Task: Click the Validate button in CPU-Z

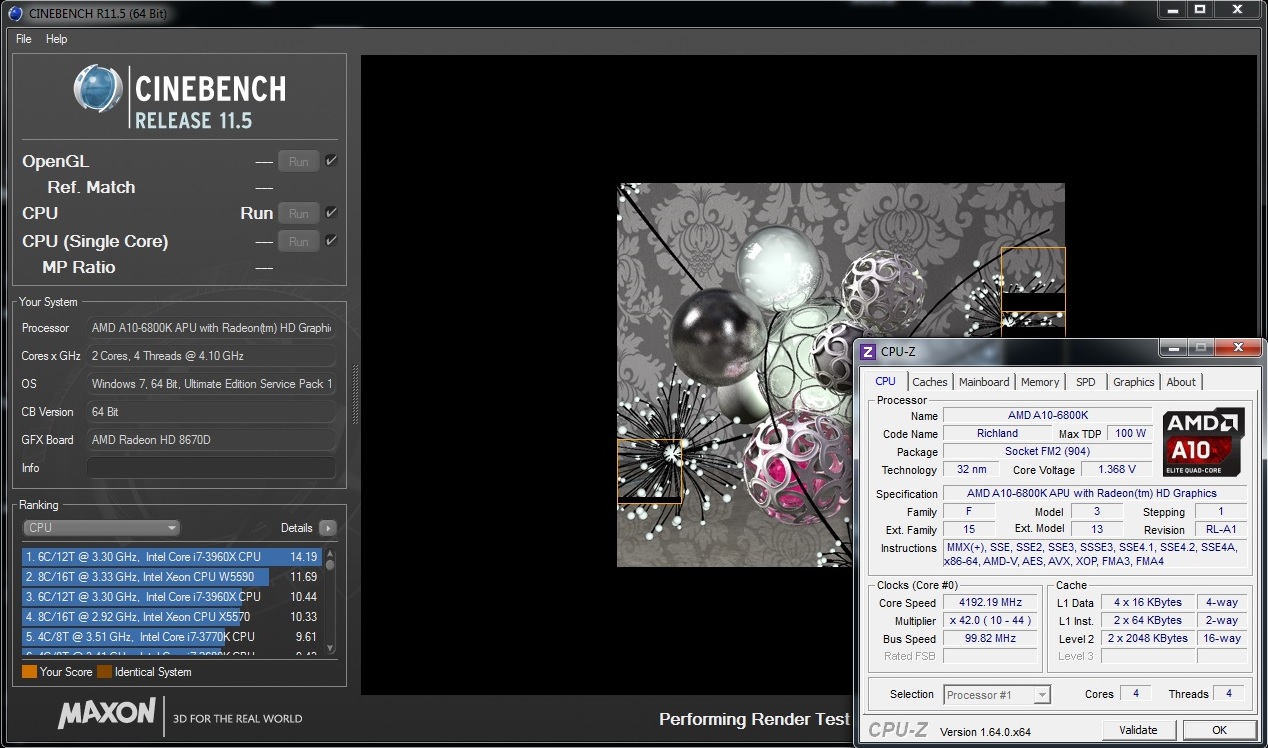Action: click(1139, 730)
